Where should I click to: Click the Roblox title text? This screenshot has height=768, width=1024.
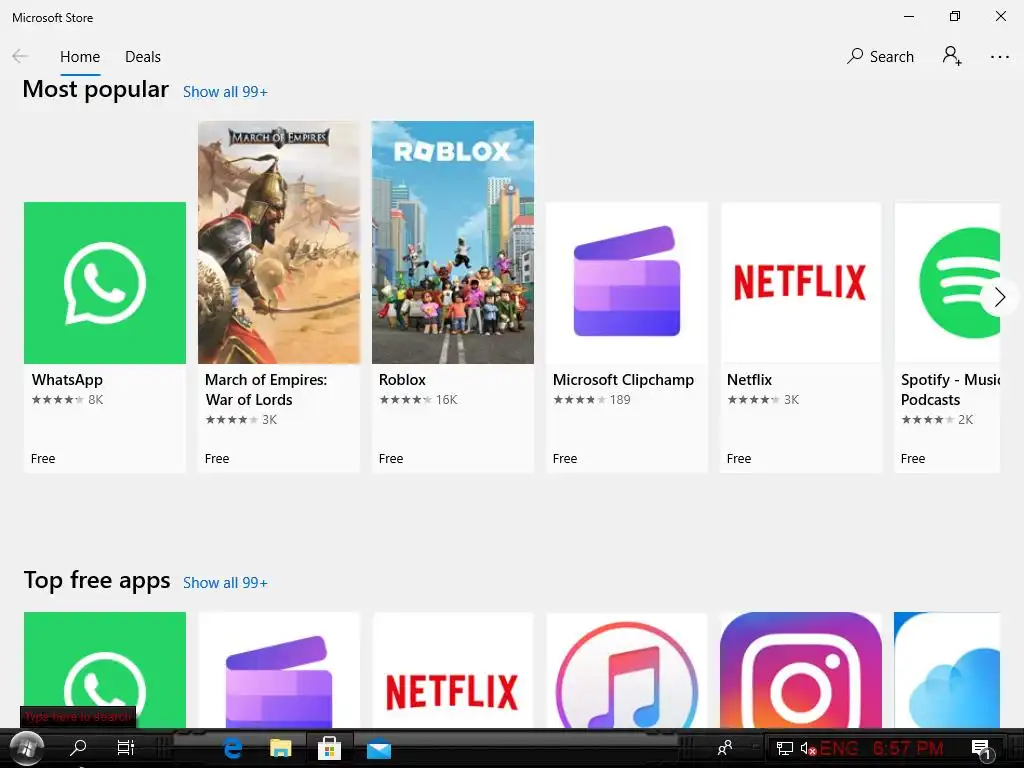pyautogui.click(x=402, y=380)
